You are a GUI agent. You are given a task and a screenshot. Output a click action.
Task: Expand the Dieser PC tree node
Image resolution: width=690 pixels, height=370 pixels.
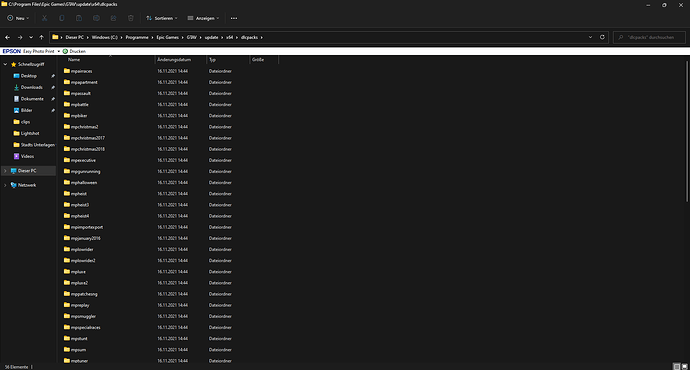pos(5,171)
